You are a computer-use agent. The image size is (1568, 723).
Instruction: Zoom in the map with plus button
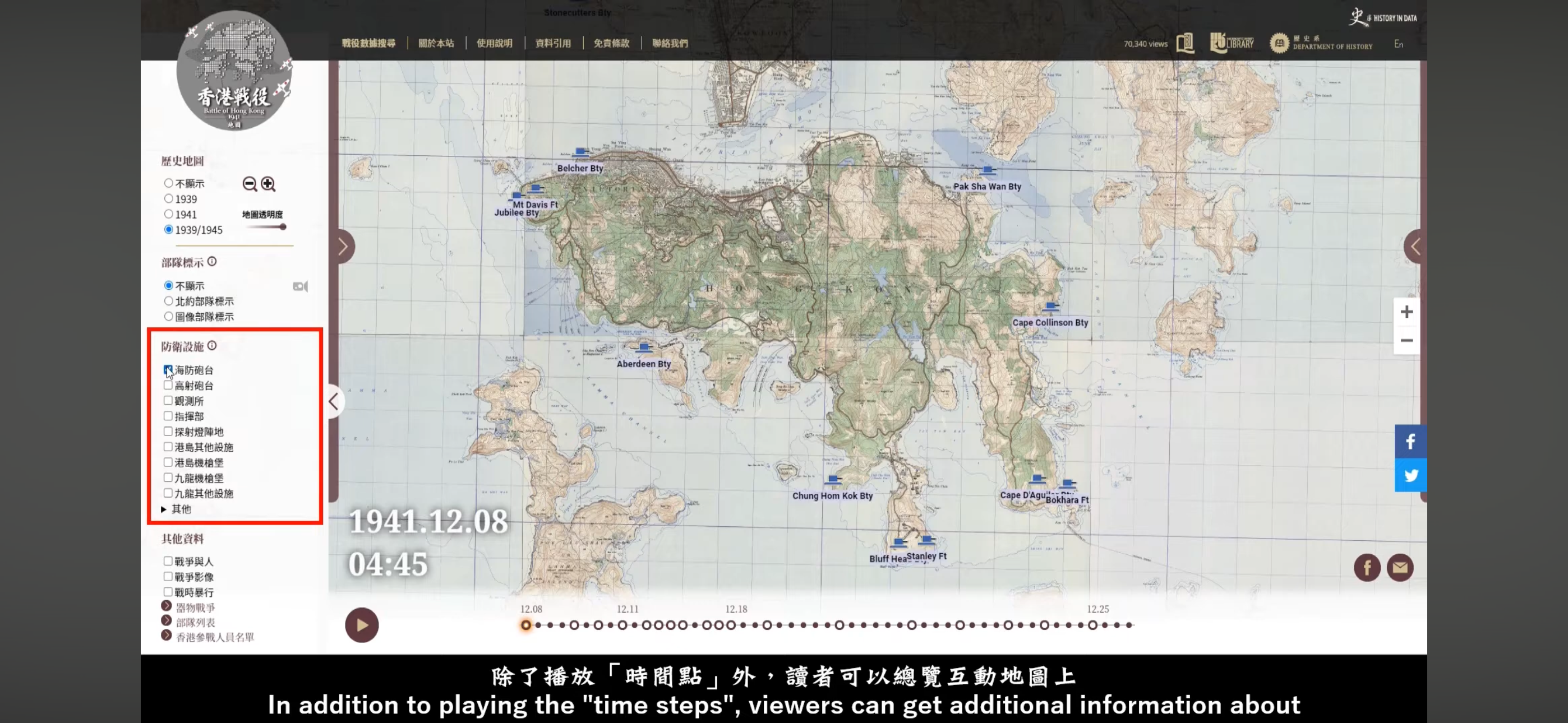click(x=1406, y=312)
